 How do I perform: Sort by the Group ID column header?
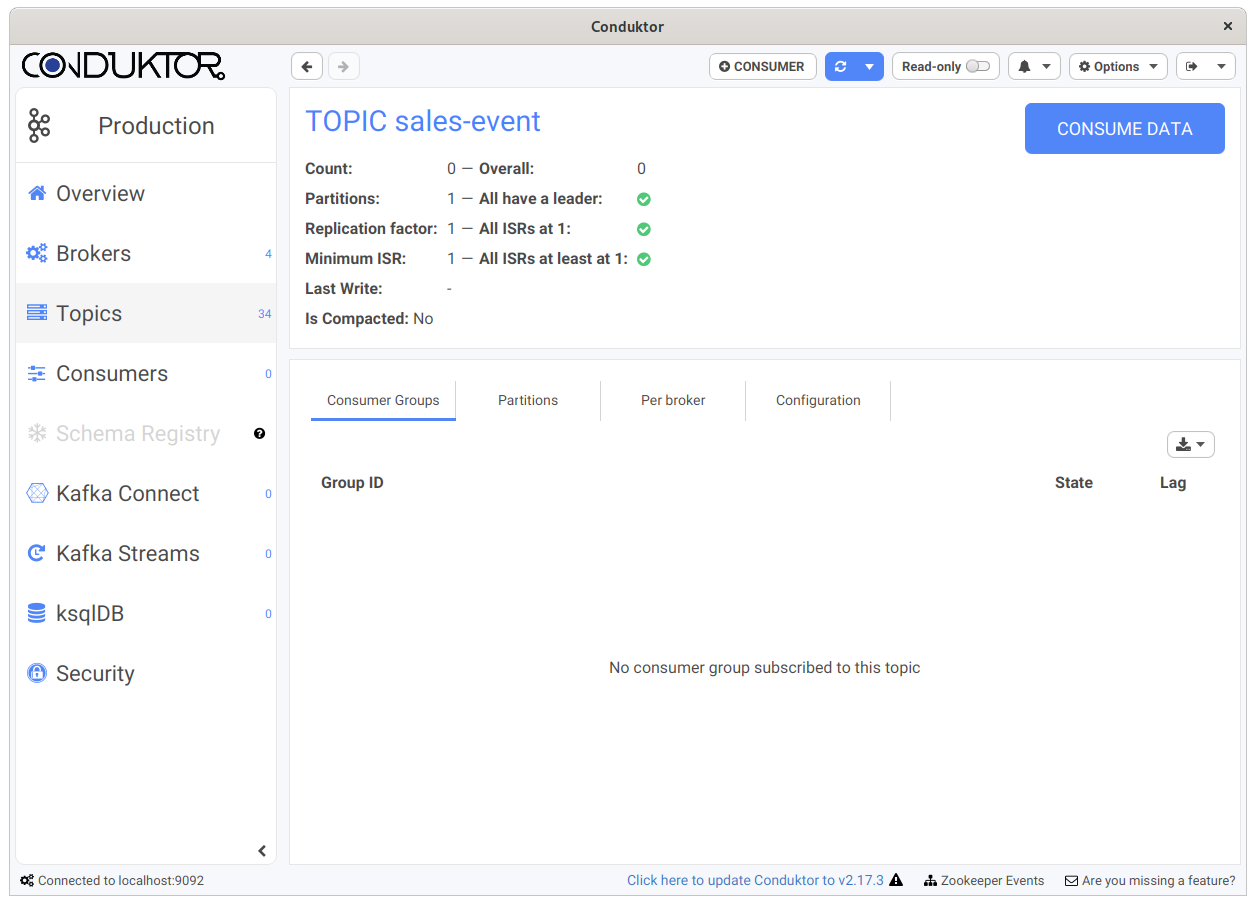(x=352, y=483)
